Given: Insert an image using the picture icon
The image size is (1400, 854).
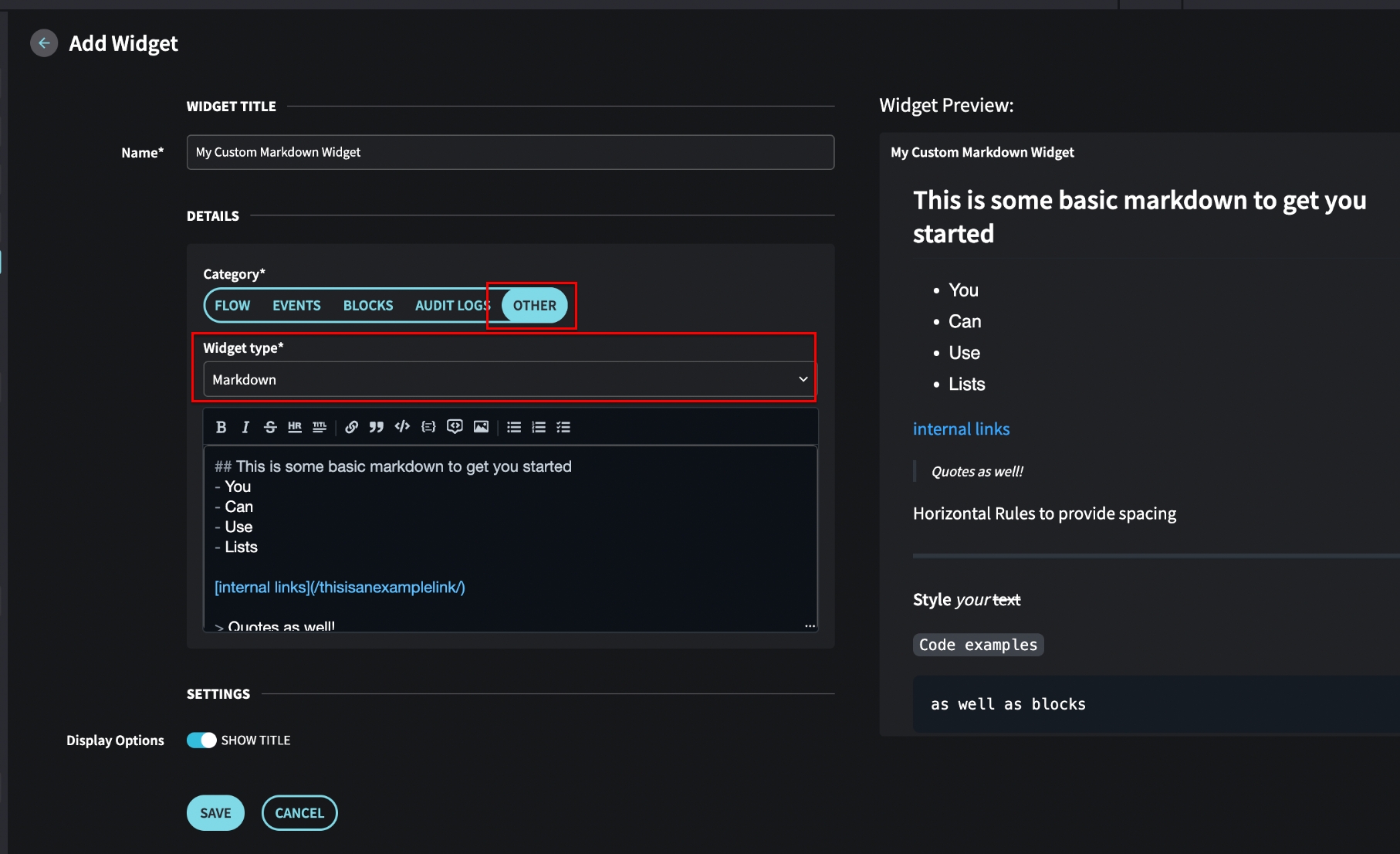Looking at the screenshot, I should click(481, 427).
